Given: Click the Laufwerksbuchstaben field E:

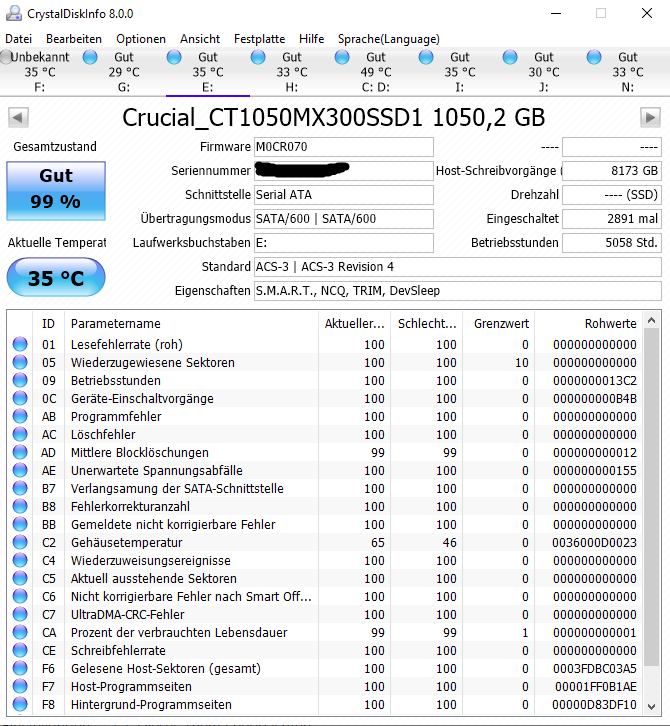Looking at the screenshot, I should click(x=344, y=243).
